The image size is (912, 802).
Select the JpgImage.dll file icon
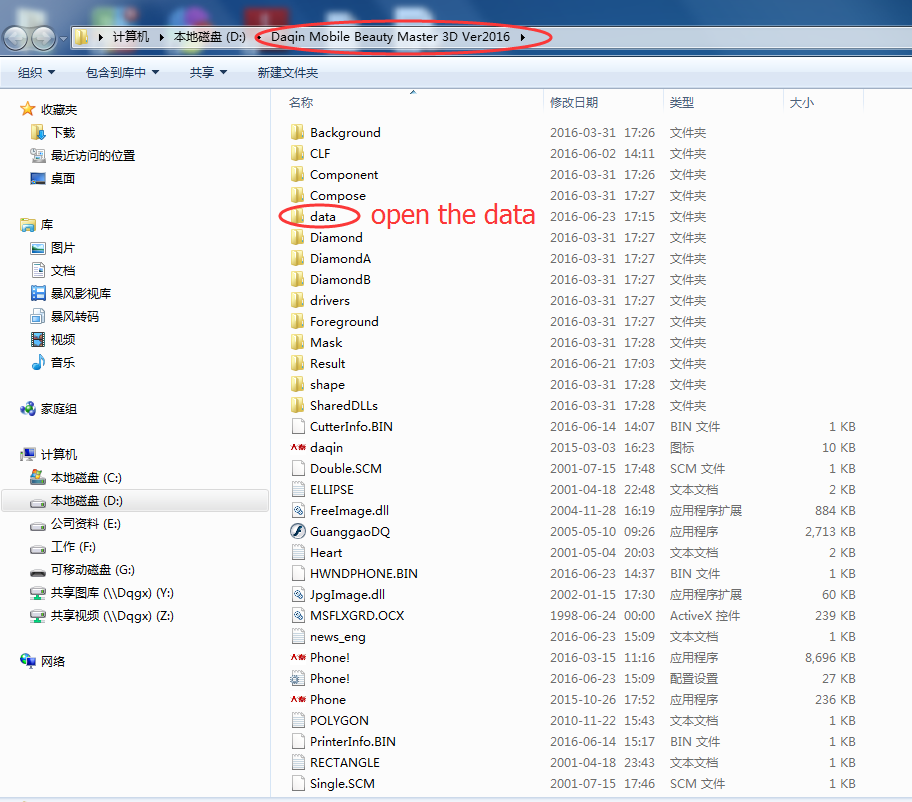coord(298,594)
